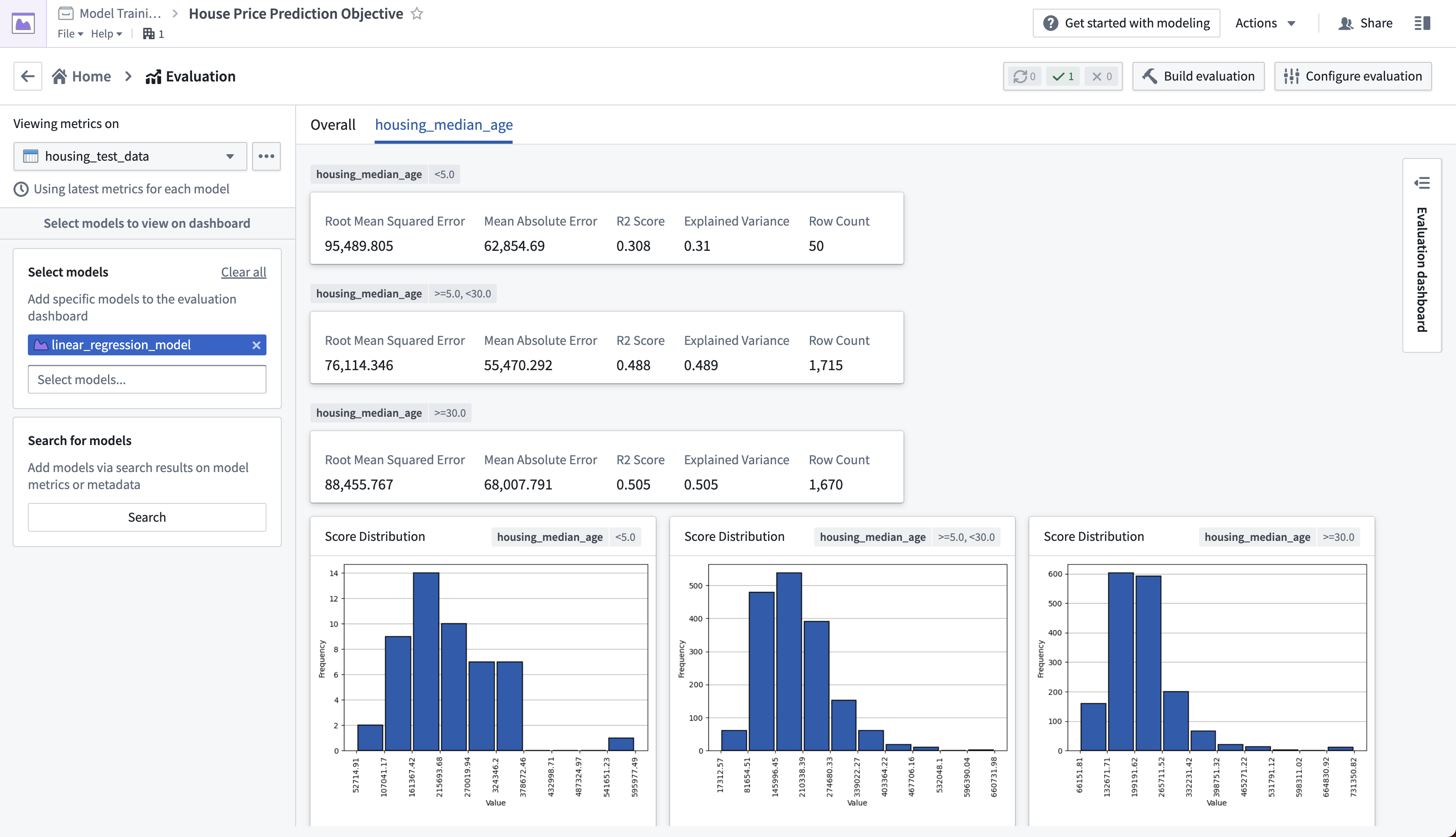Open the housing_test_data dataset dropdown
The image size is (1456, 837).
(131, 156)
